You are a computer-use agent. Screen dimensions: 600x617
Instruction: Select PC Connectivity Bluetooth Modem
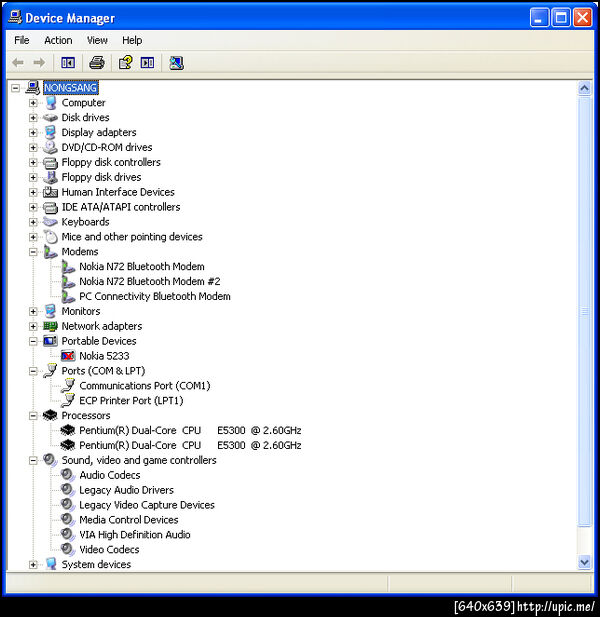155,296
